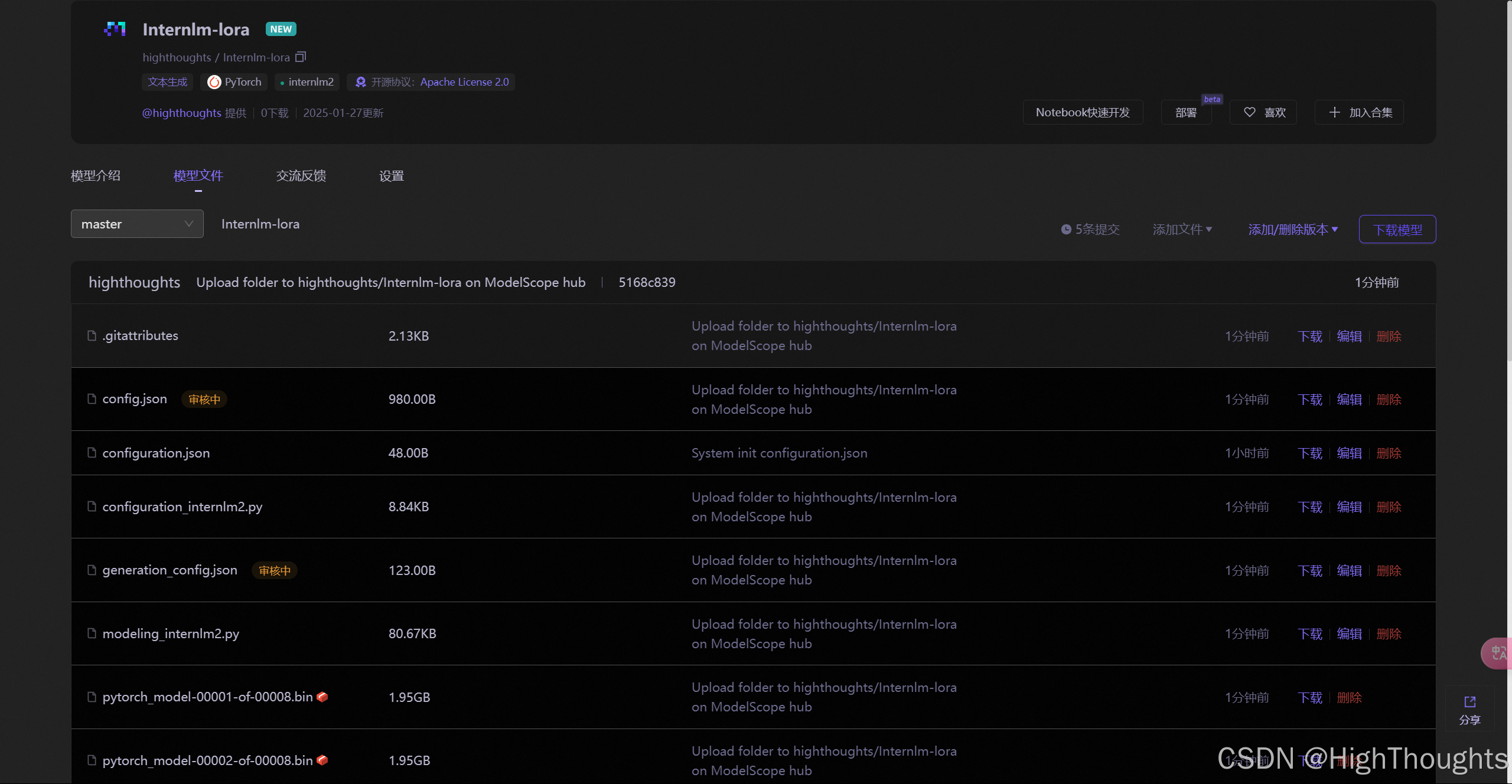Image resolution: width=1512 pixels, height=784 pixels.
Task: Delete the configuration.json file
Action: coord(1389,453)
